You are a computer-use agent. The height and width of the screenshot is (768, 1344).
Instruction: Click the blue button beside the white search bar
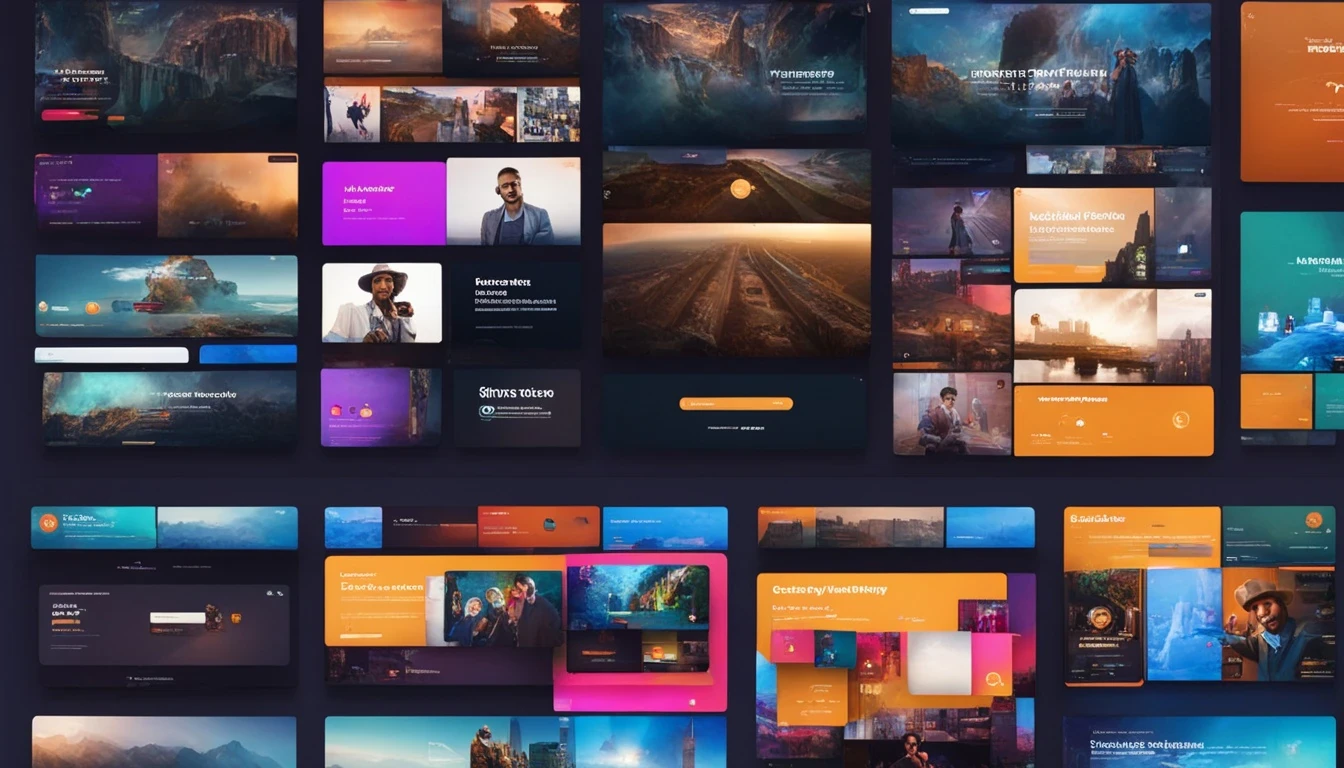(248, 354)
